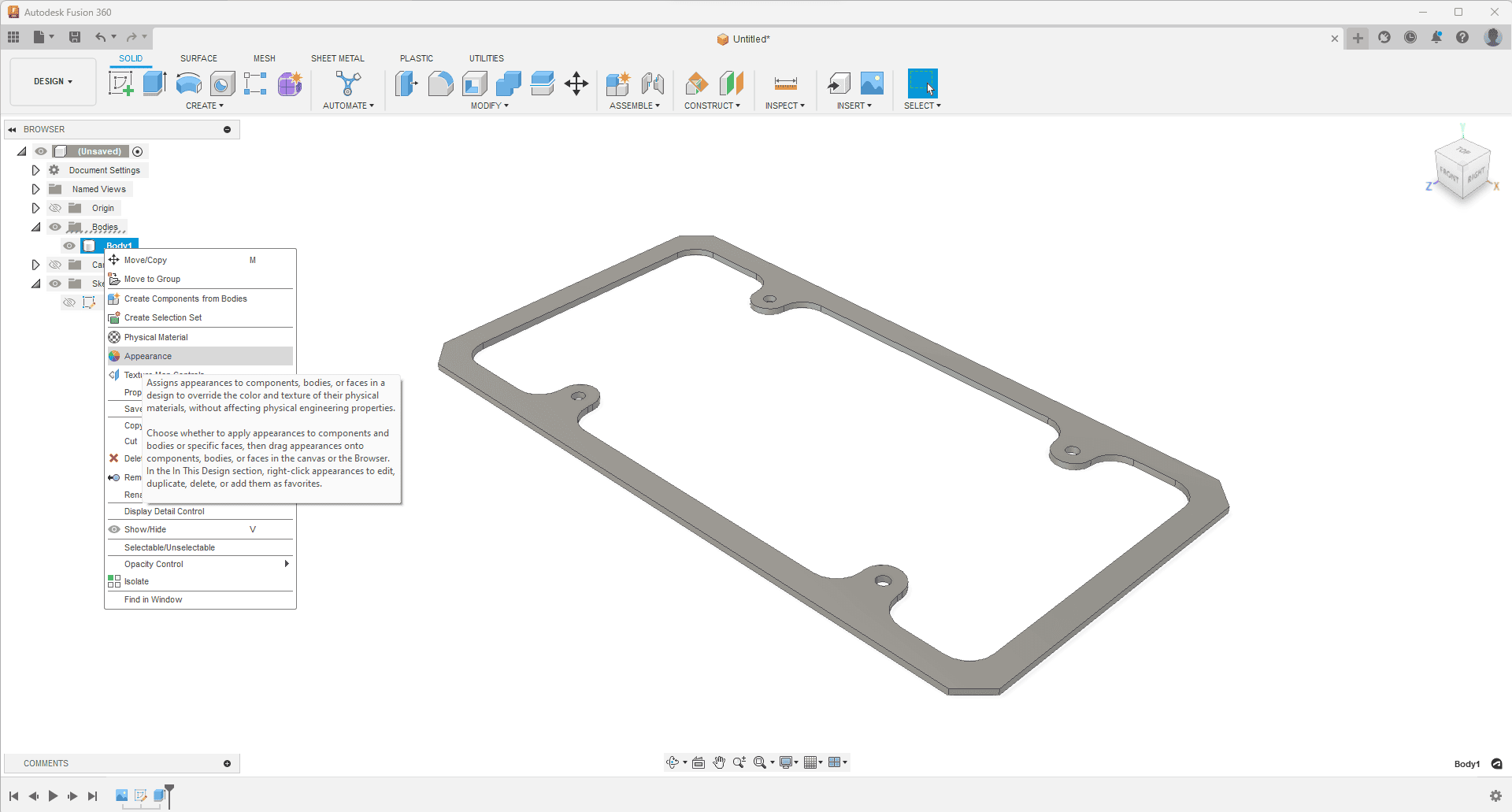Open the Automate fork icon
Viewport: 1512px width, 812px height.
[x=348, y=83]
